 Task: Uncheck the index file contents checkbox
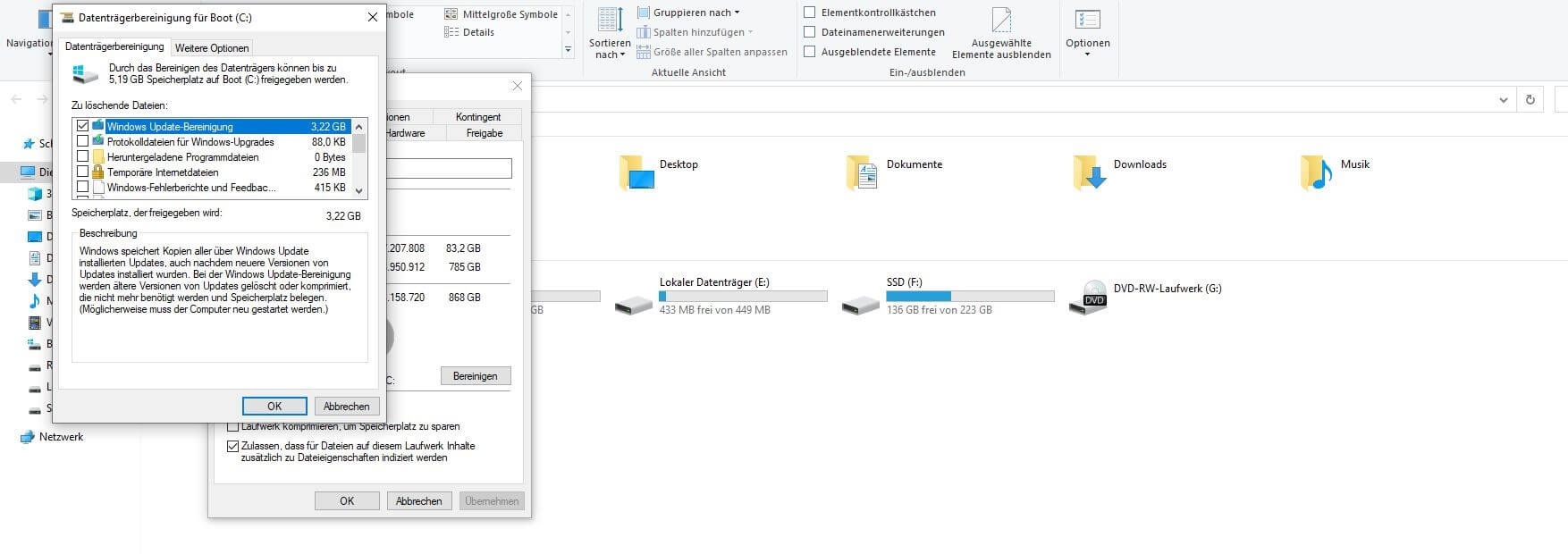click(x=233, y=446)
